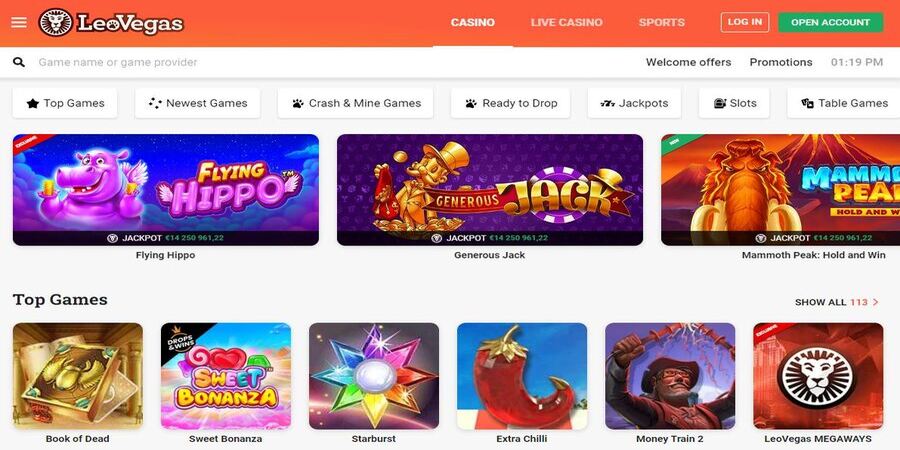Open the Promotions link
The height and width of the screenshot is (450, 900).
[781, 62]
